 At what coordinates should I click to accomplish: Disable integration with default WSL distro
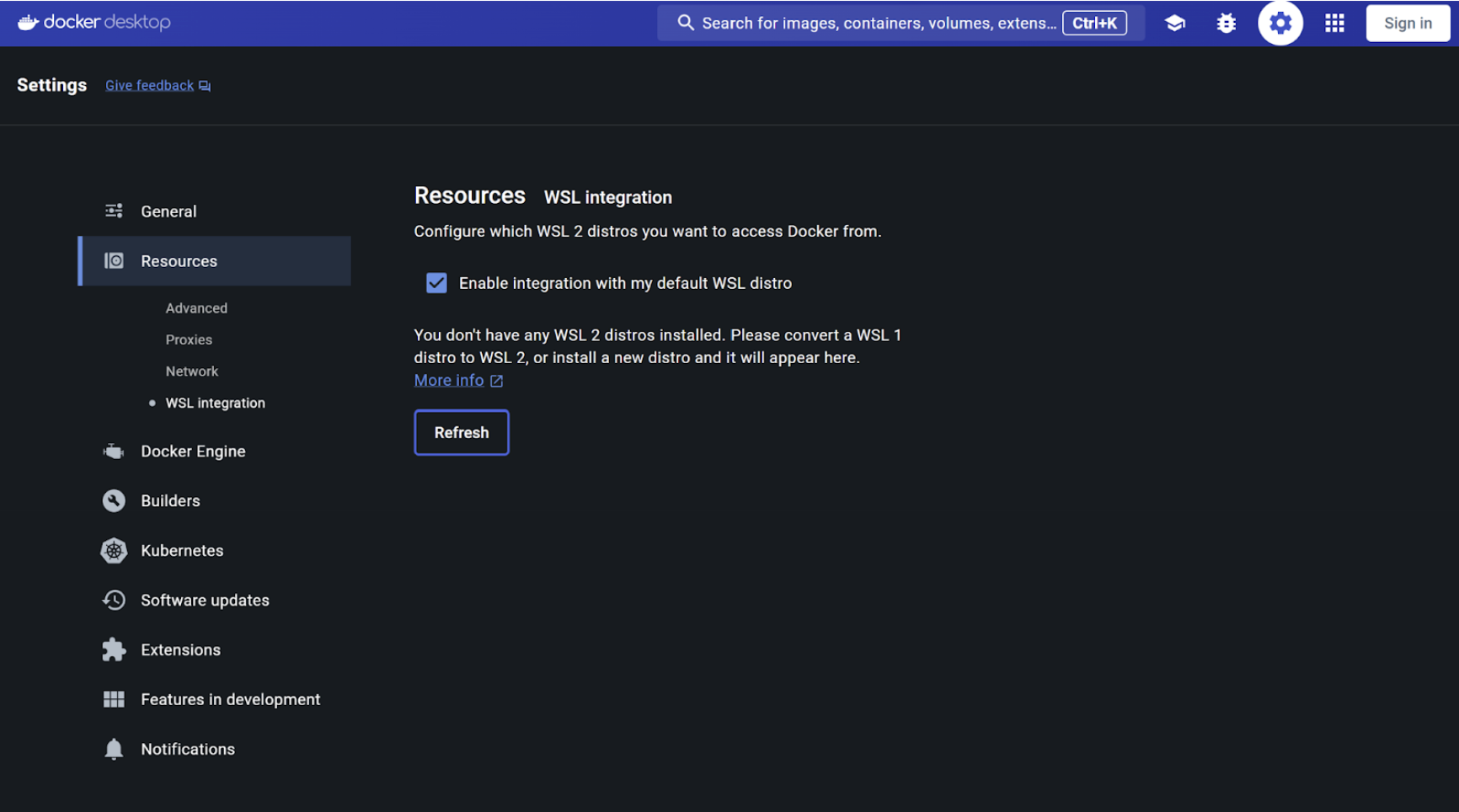pos(436,283)
